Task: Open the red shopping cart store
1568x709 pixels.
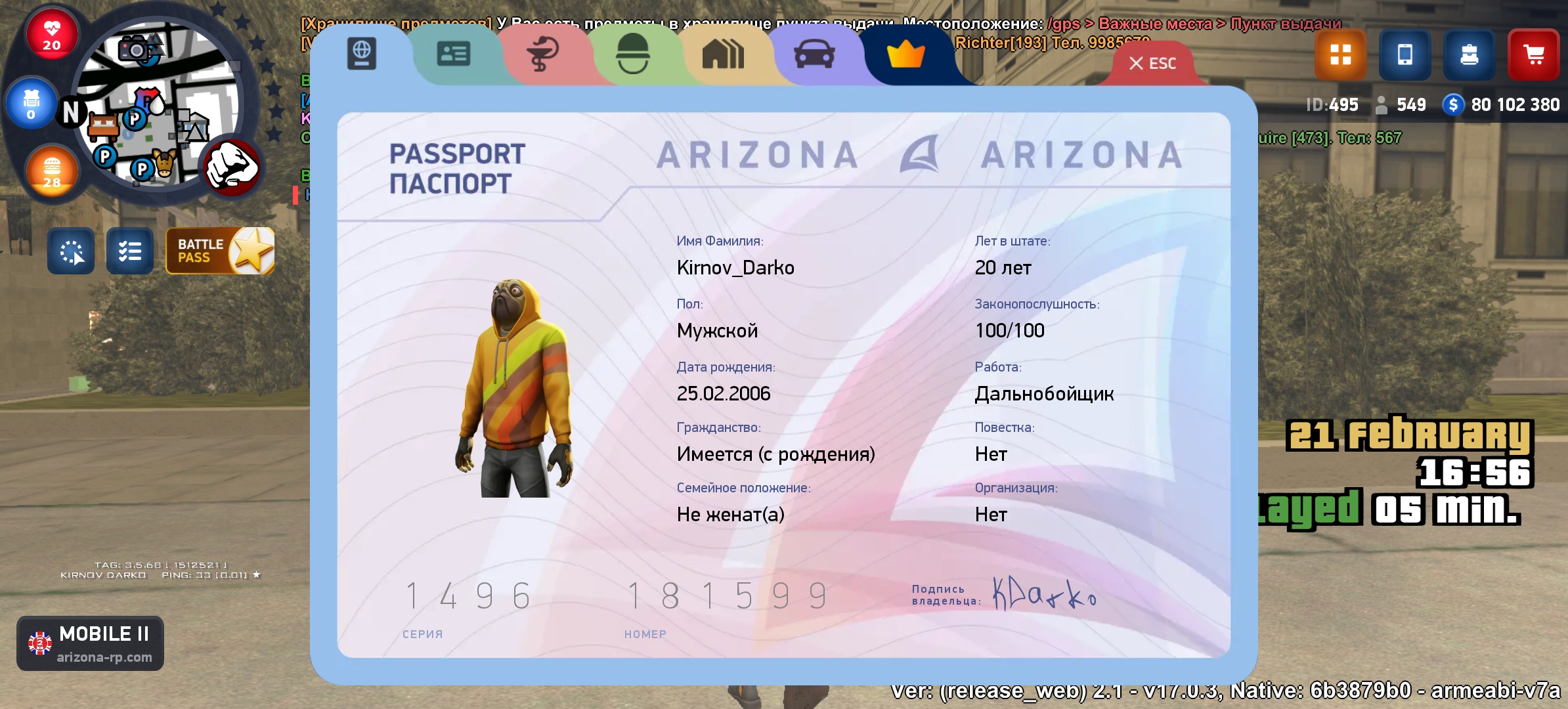Action: point(1533,54)
